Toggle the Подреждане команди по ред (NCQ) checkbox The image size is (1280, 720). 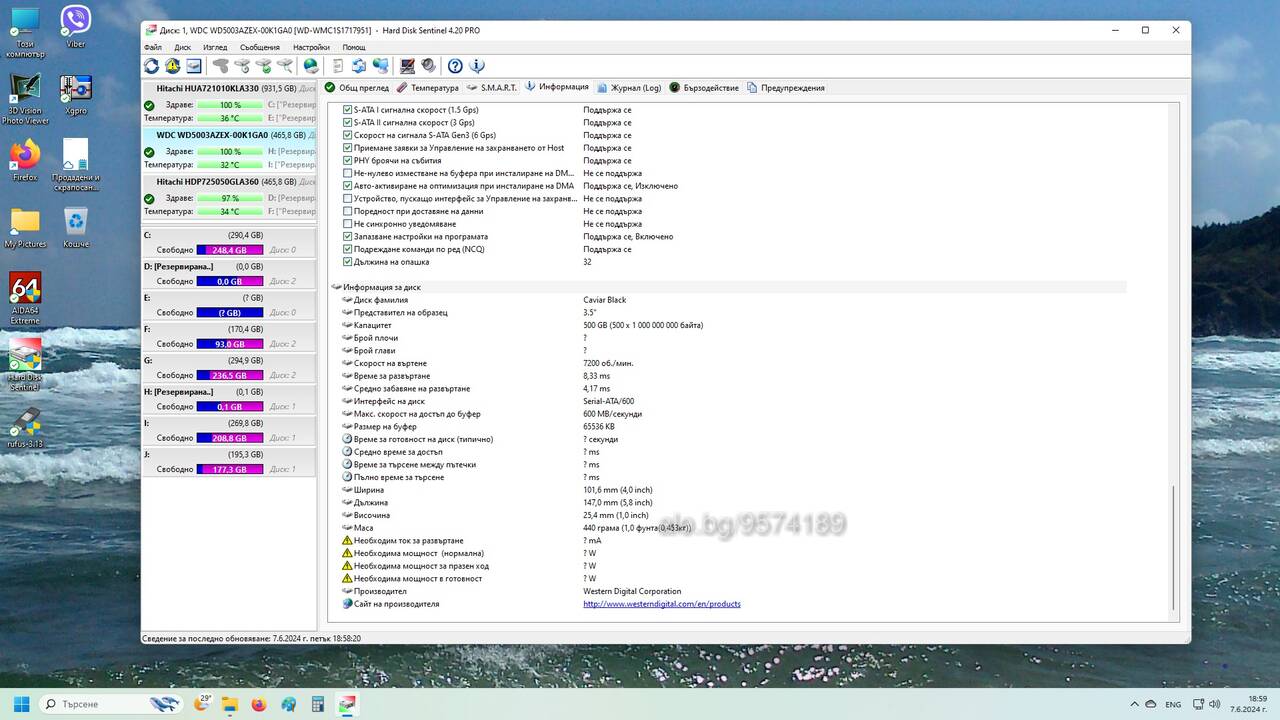click(348, 249)
